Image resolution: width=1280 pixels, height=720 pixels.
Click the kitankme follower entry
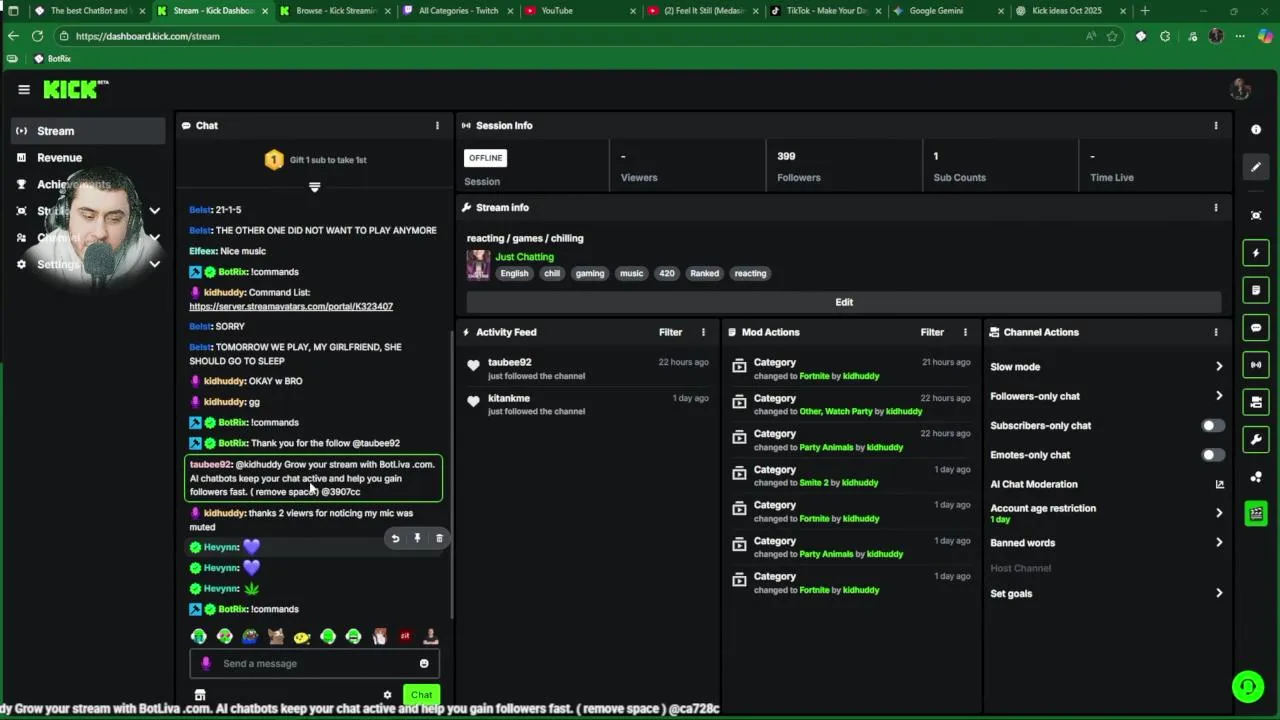pos(588,404)
